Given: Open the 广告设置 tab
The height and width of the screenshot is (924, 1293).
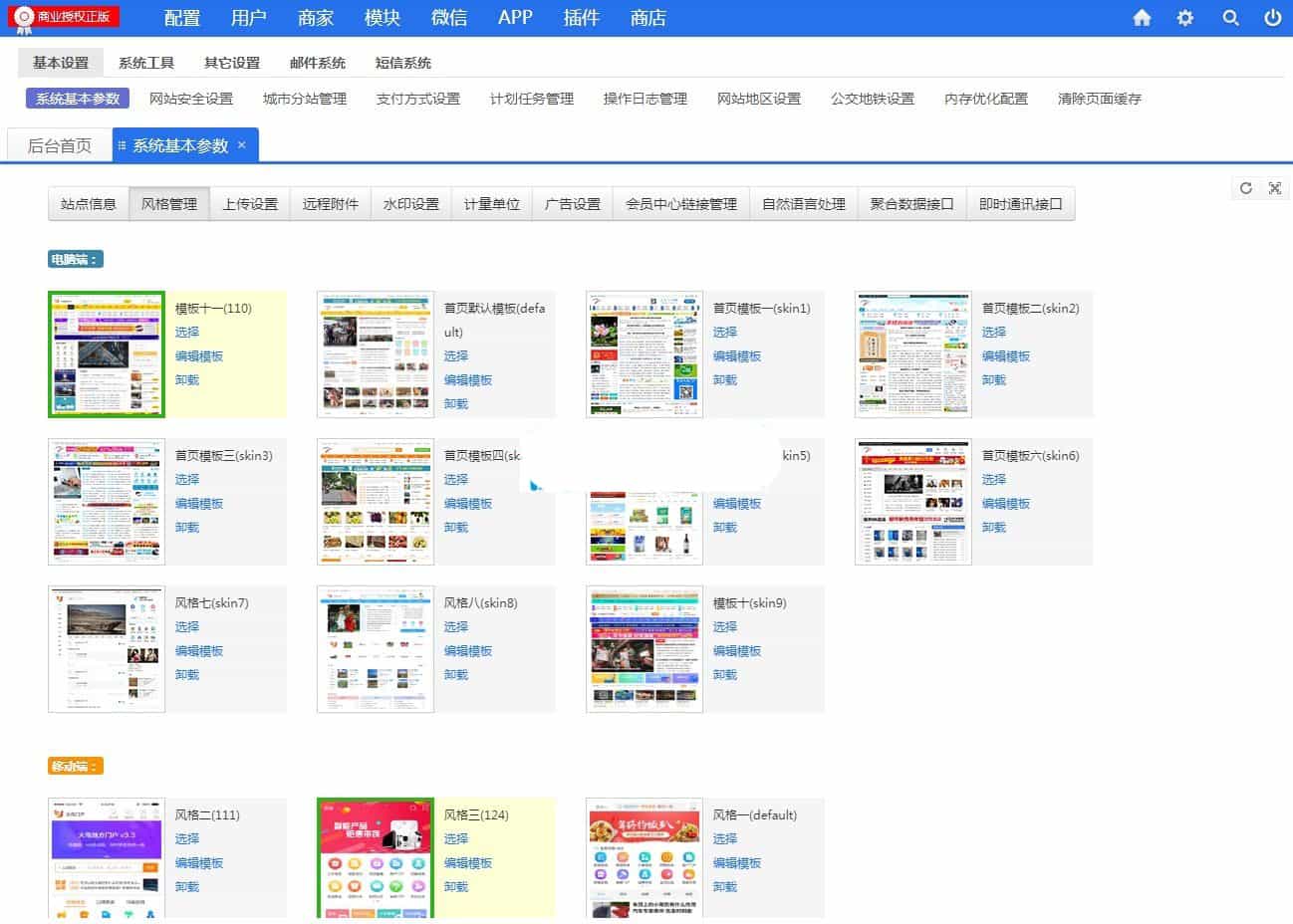Looking at the screenshot, I should 572,203.
